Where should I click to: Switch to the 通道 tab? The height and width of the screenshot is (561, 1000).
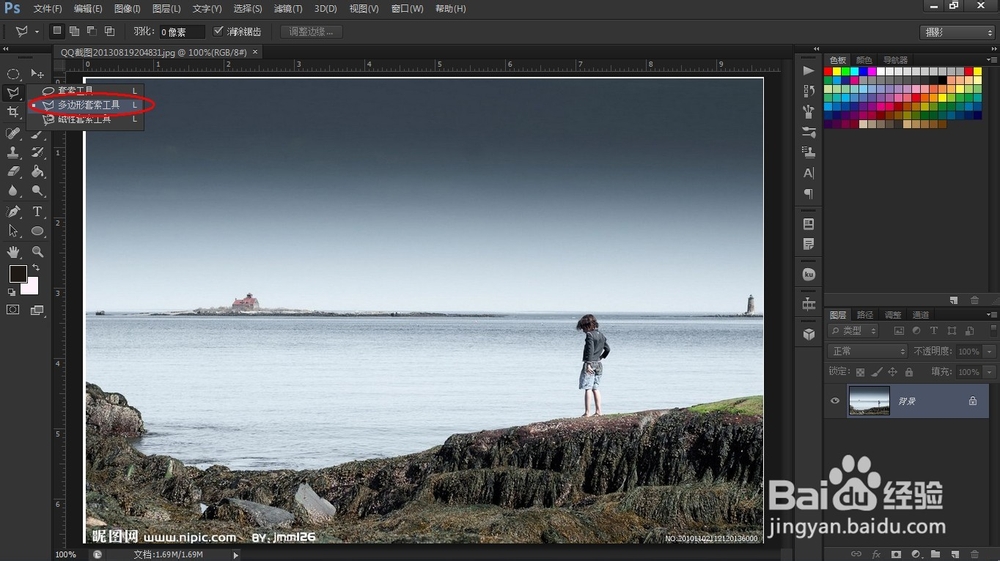920,315
